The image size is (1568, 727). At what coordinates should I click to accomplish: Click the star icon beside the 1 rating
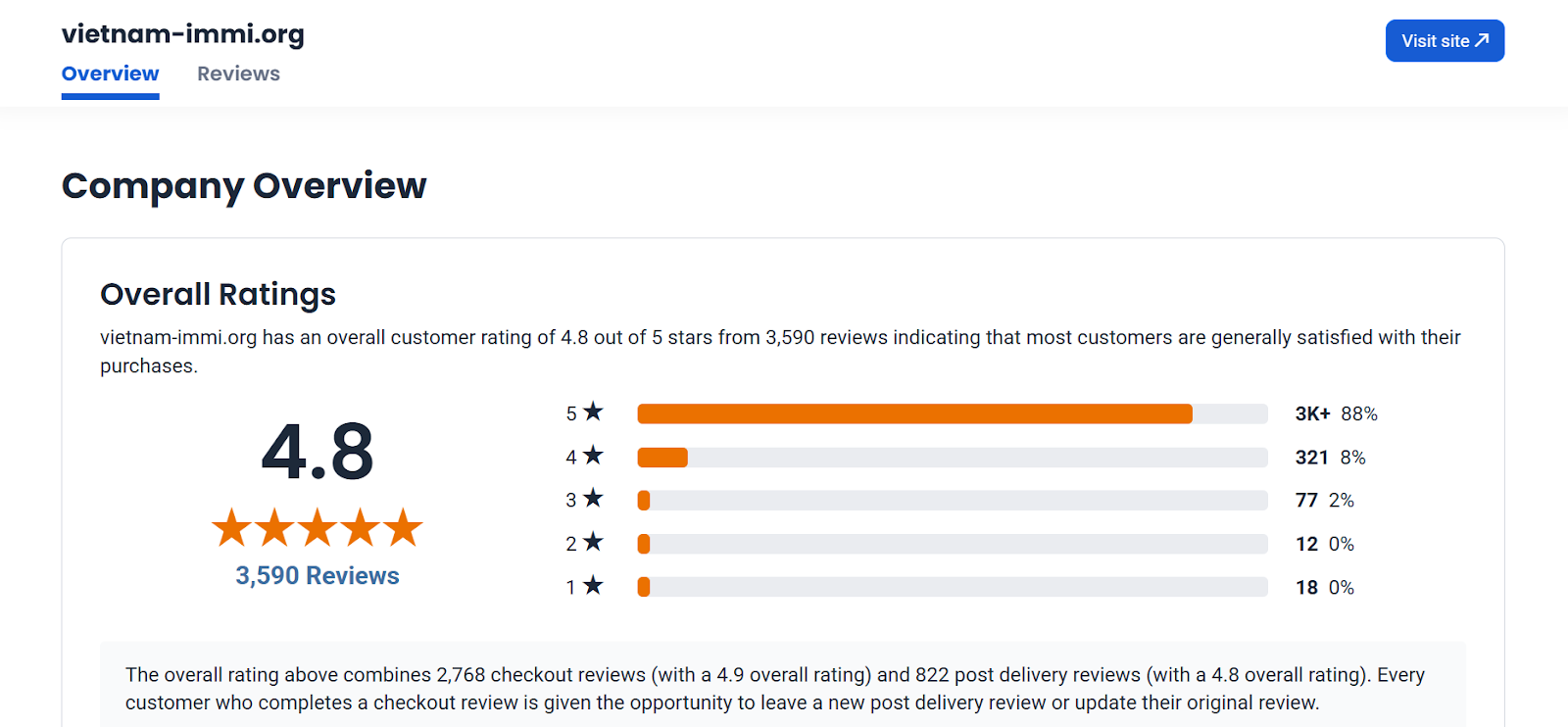(x=593, y=585)
